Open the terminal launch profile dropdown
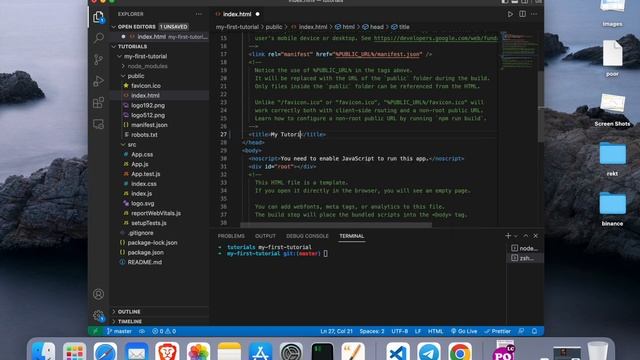640x360 pixels. (x=516, y=236)
